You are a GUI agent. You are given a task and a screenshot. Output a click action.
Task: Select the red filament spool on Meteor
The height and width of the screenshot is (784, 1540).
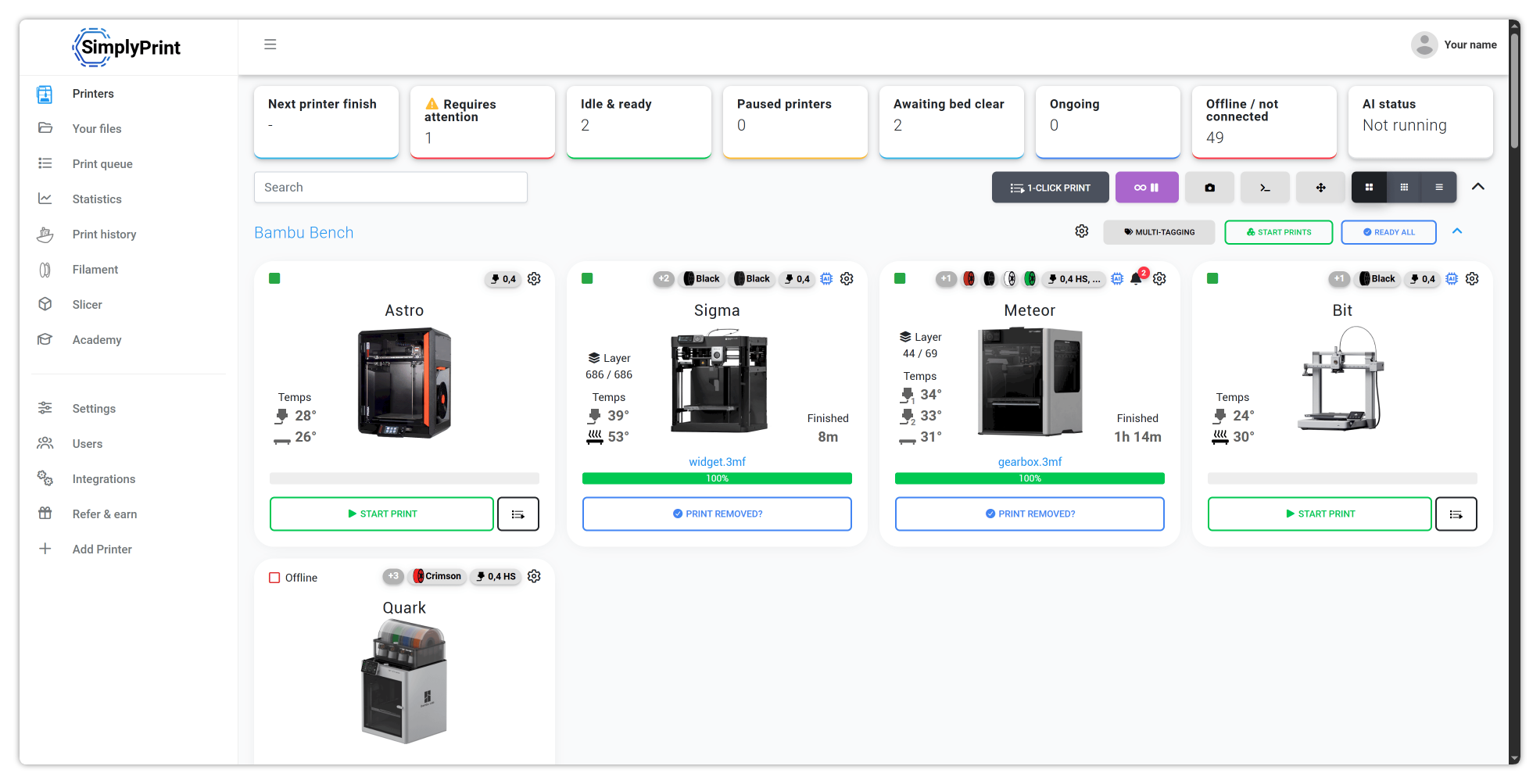[x=969, y=279]
